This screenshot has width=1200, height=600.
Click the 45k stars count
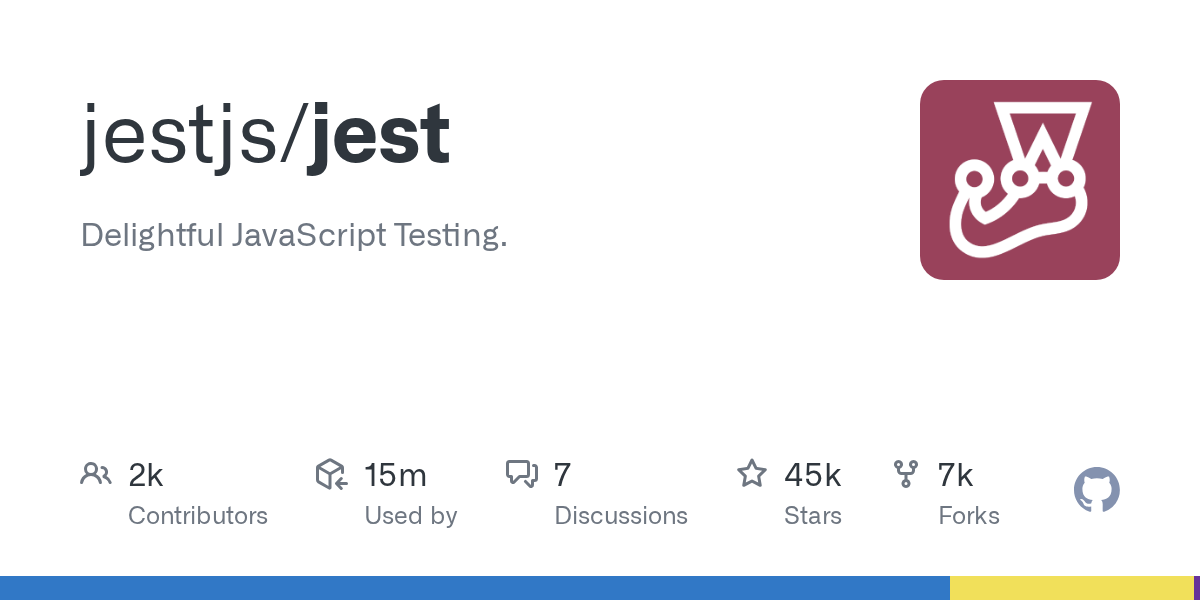click(x=812, y=475)
